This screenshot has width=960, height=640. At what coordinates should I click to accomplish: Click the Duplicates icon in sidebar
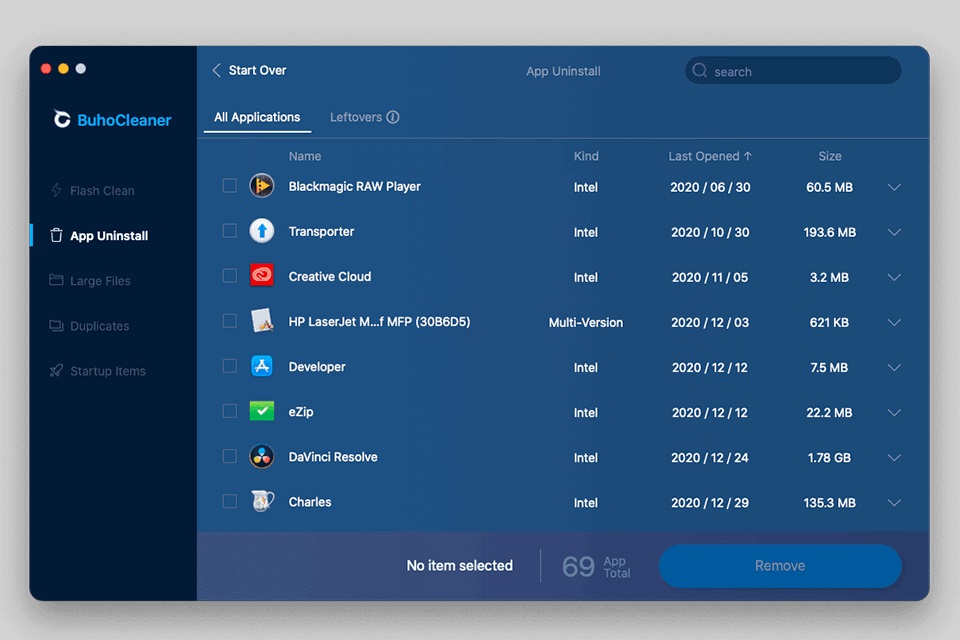56,325
